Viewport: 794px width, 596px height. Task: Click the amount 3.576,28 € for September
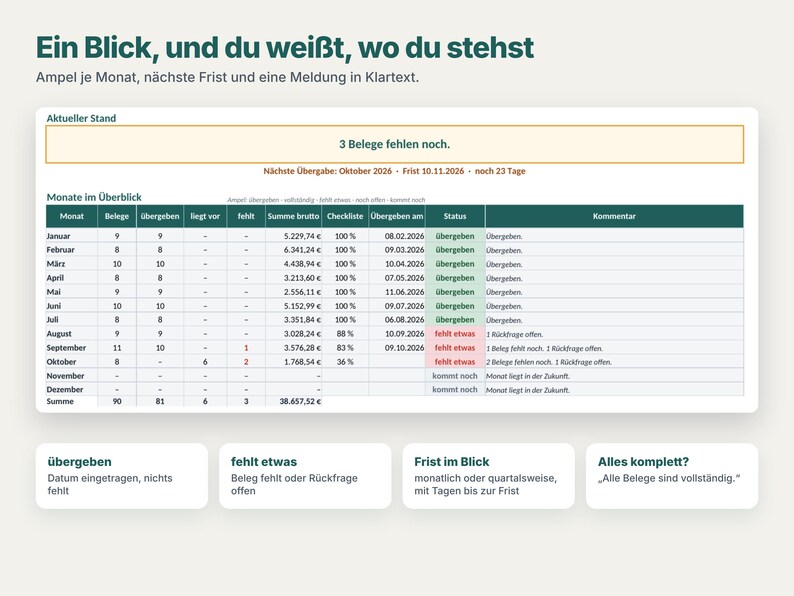pos(302,348)
